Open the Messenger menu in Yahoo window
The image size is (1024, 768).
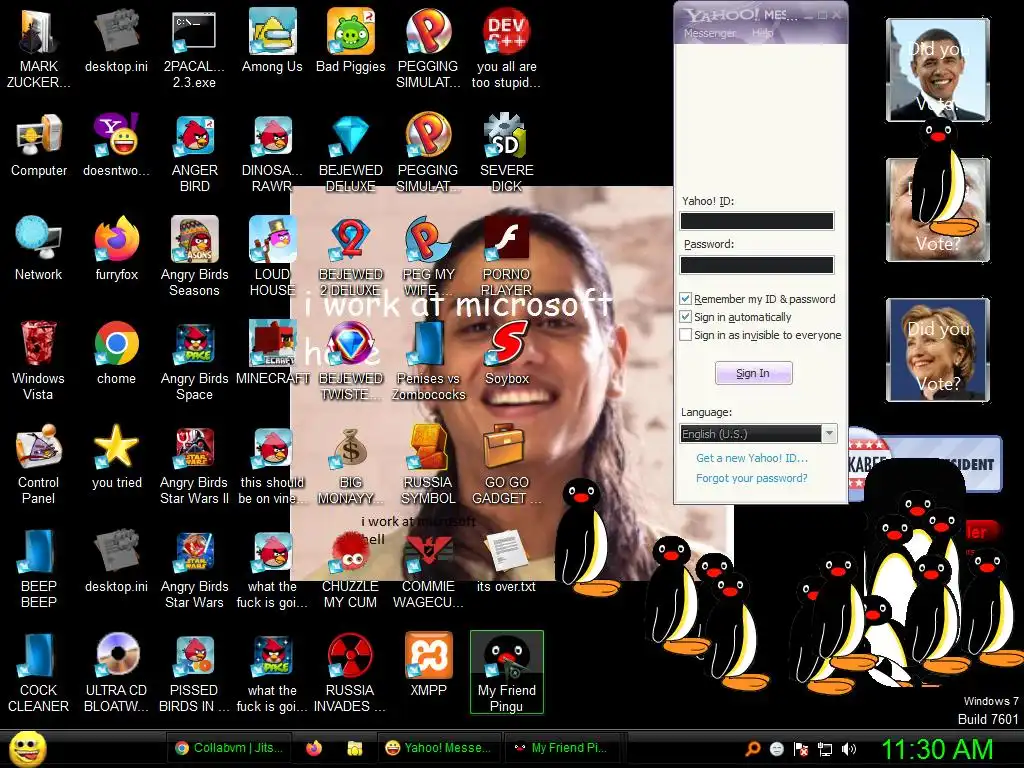coord(709,33)
